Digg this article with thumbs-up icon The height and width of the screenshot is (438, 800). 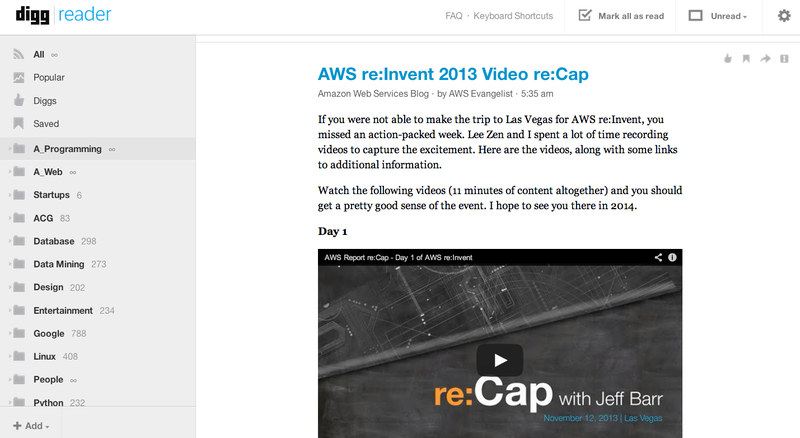click(x=728, y=59)
